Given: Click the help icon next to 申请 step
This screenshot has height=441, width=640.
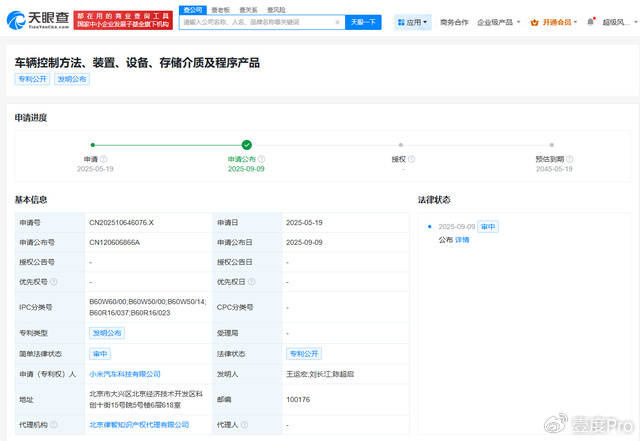Looking at the screenshot, I should [104, 159].
